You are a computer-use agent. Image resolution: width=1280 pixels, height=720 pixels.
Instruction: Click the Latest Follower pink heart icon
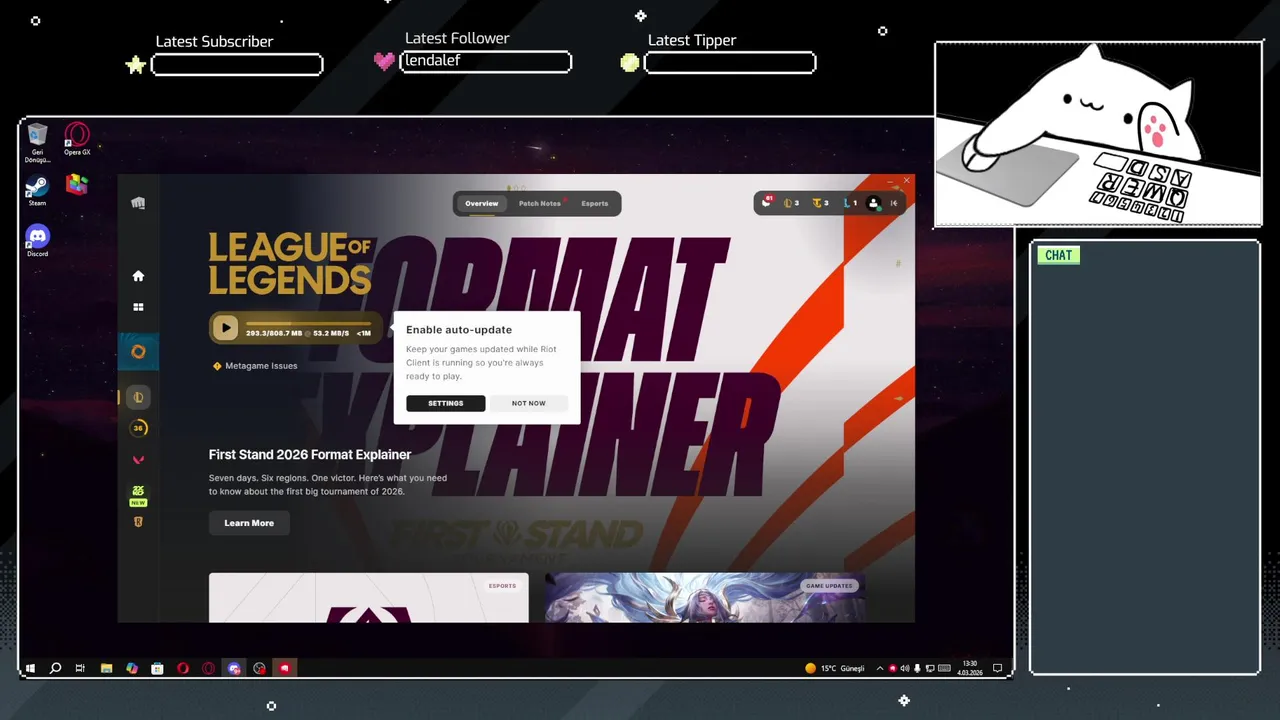pos(384,61)
